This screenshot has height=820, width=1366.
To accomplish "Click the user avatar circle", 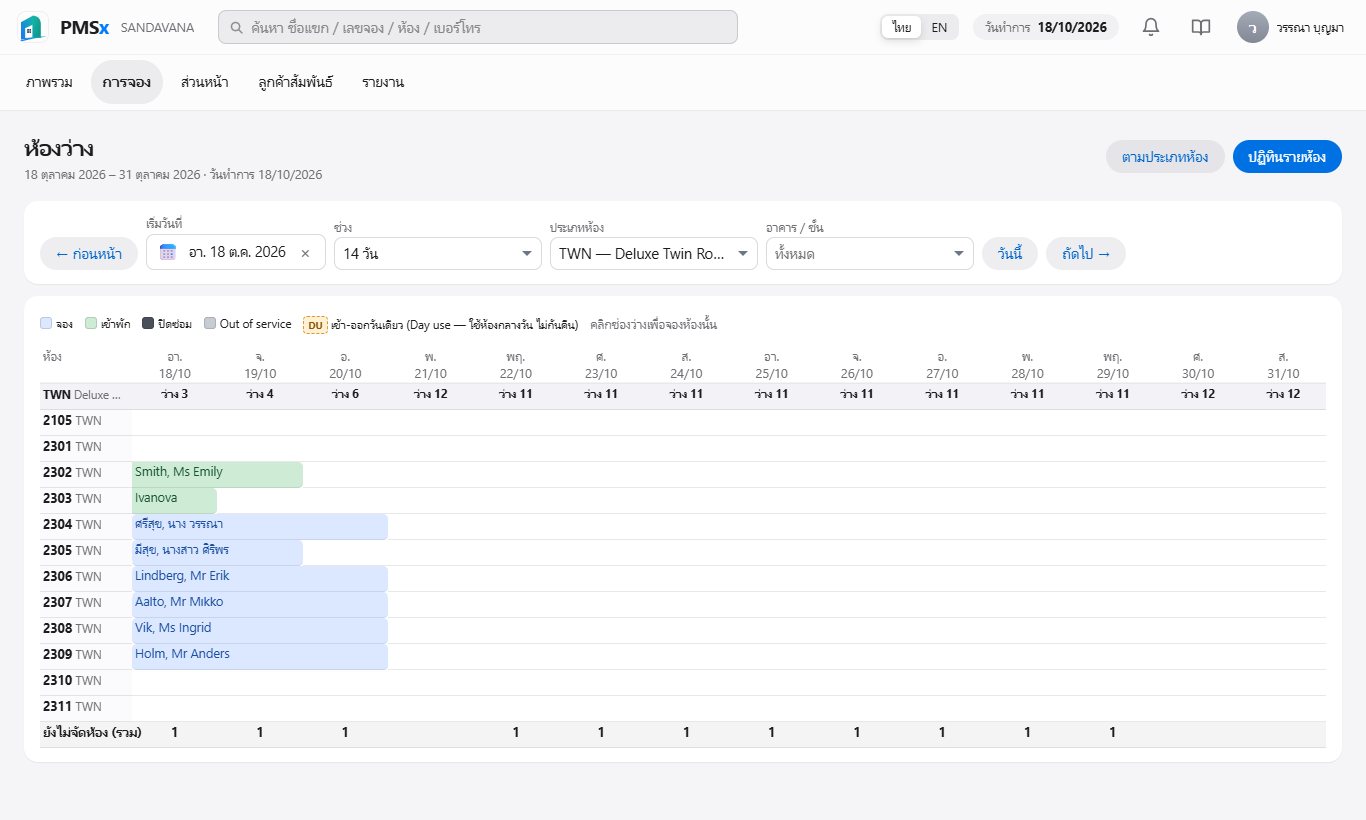I will (x=1253, y=27).
